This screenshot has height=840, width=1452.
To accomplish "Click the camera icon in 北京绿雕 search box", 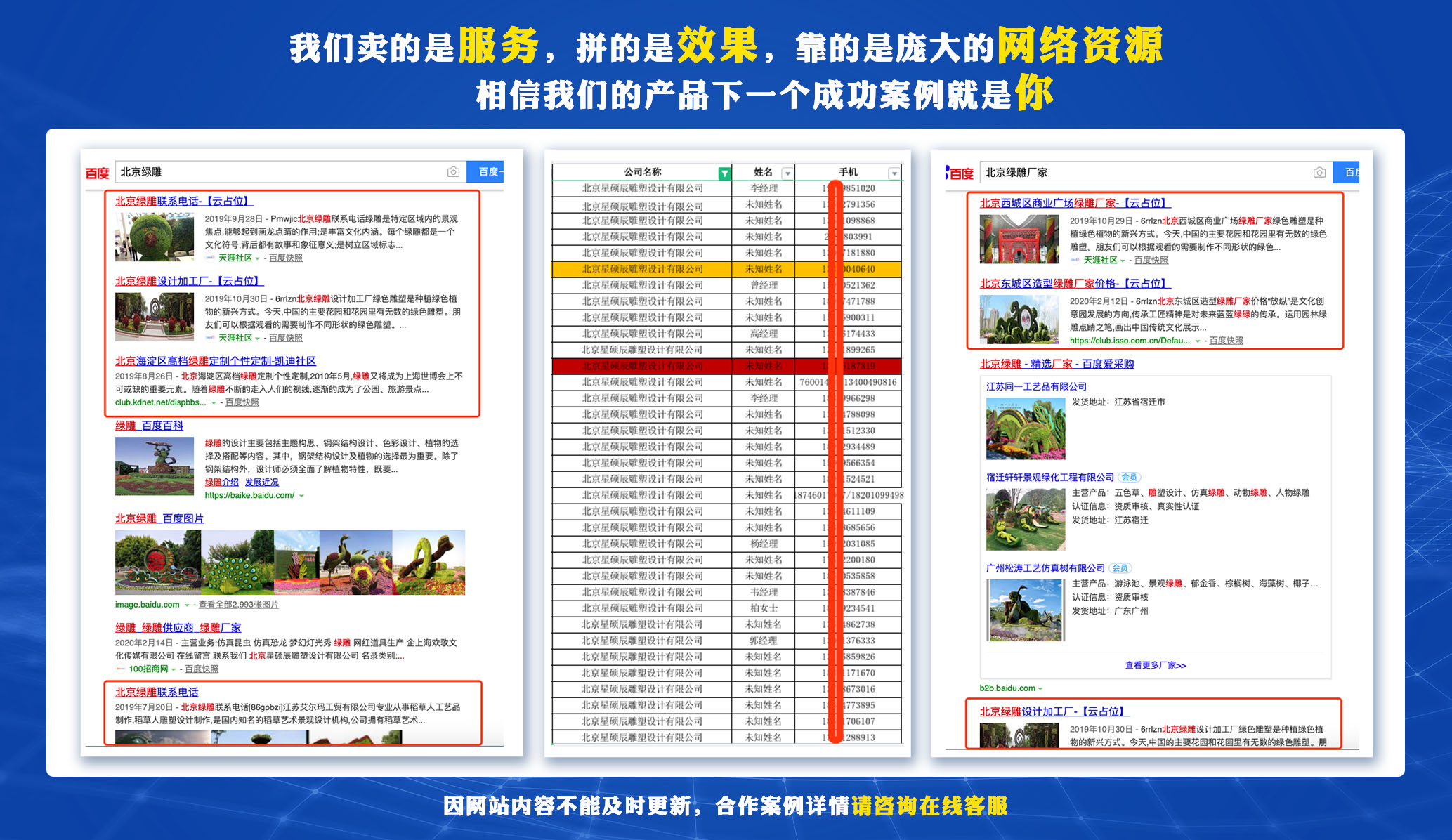I will 453,172.
